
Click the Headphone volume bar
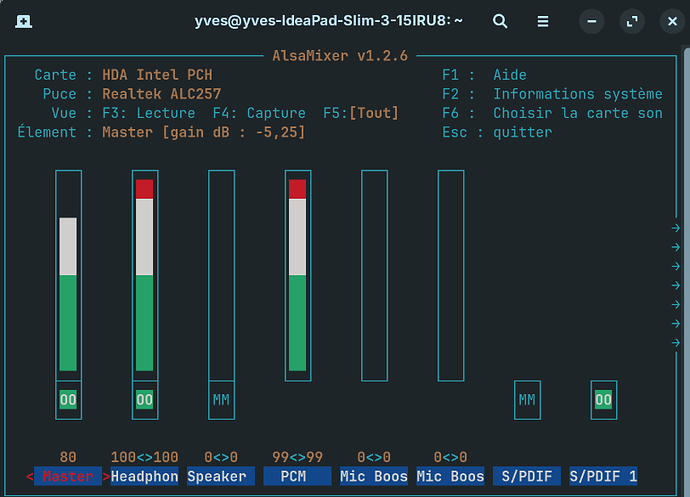[145, 275]
